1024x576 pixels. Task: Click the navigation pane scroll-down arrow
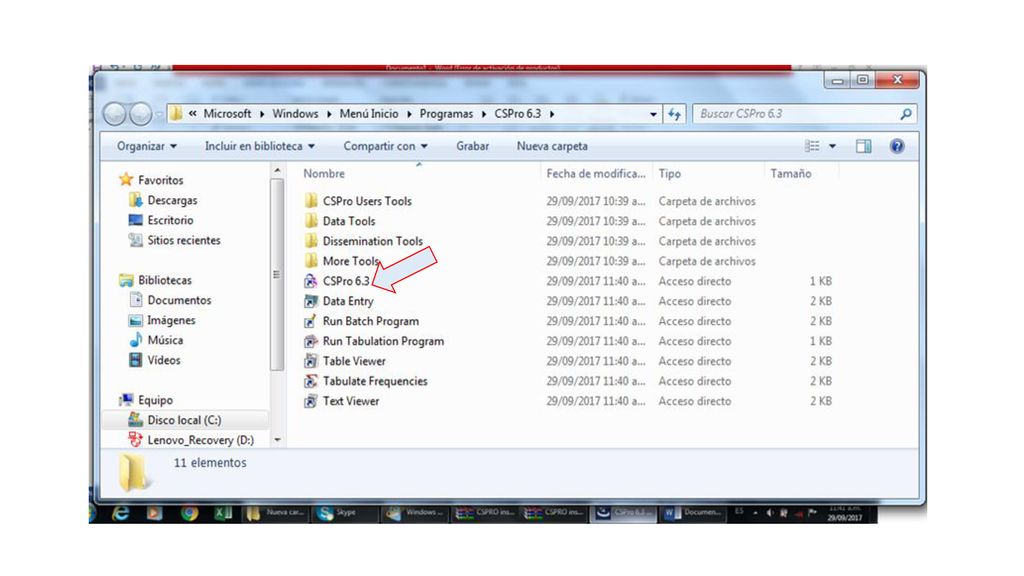(277, 440)
